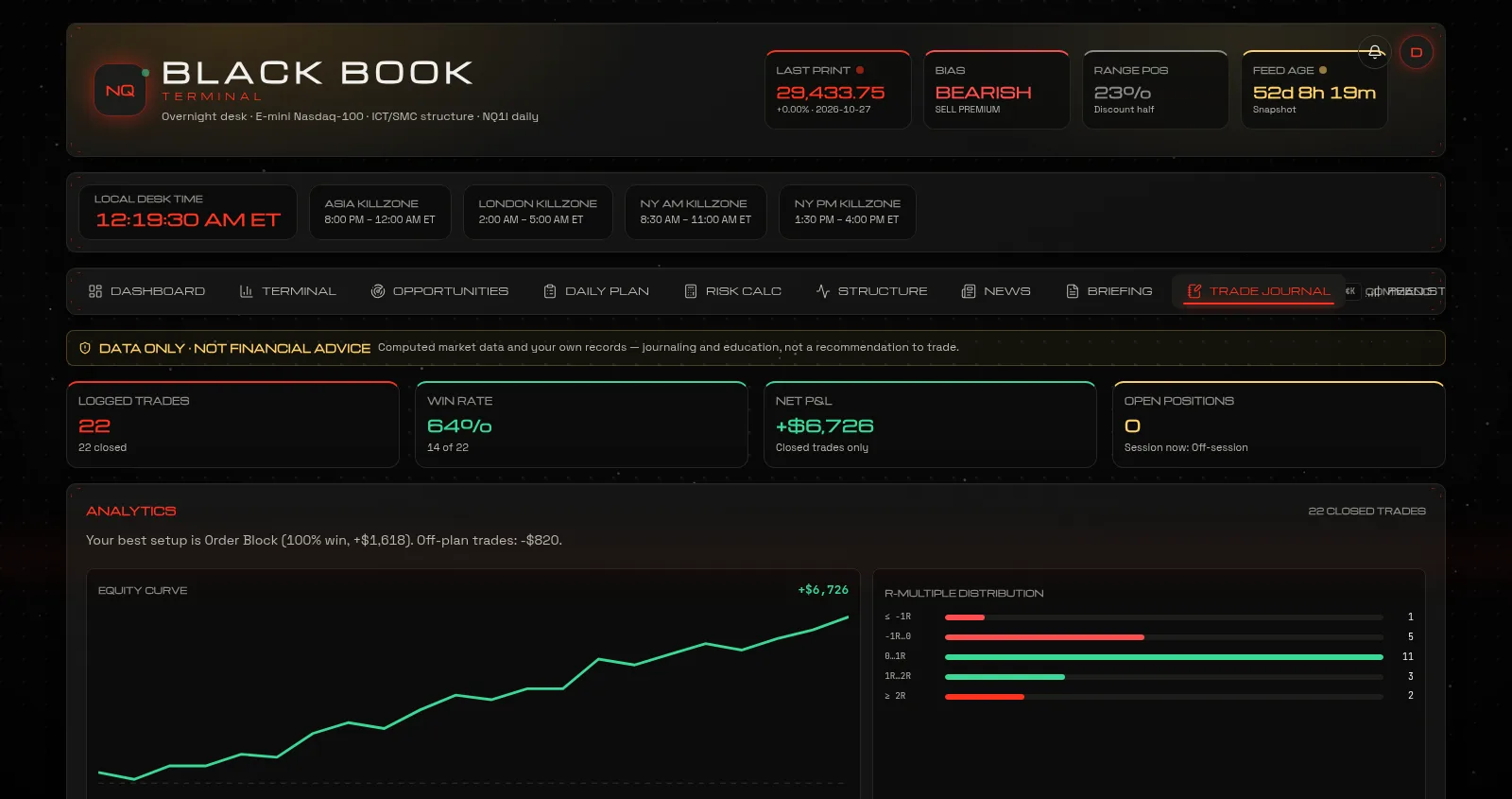This screenshot has width=1512, height=799.
Task: Click the Equity Curve +$6,726 total
Action: click(x=823, y=590)
